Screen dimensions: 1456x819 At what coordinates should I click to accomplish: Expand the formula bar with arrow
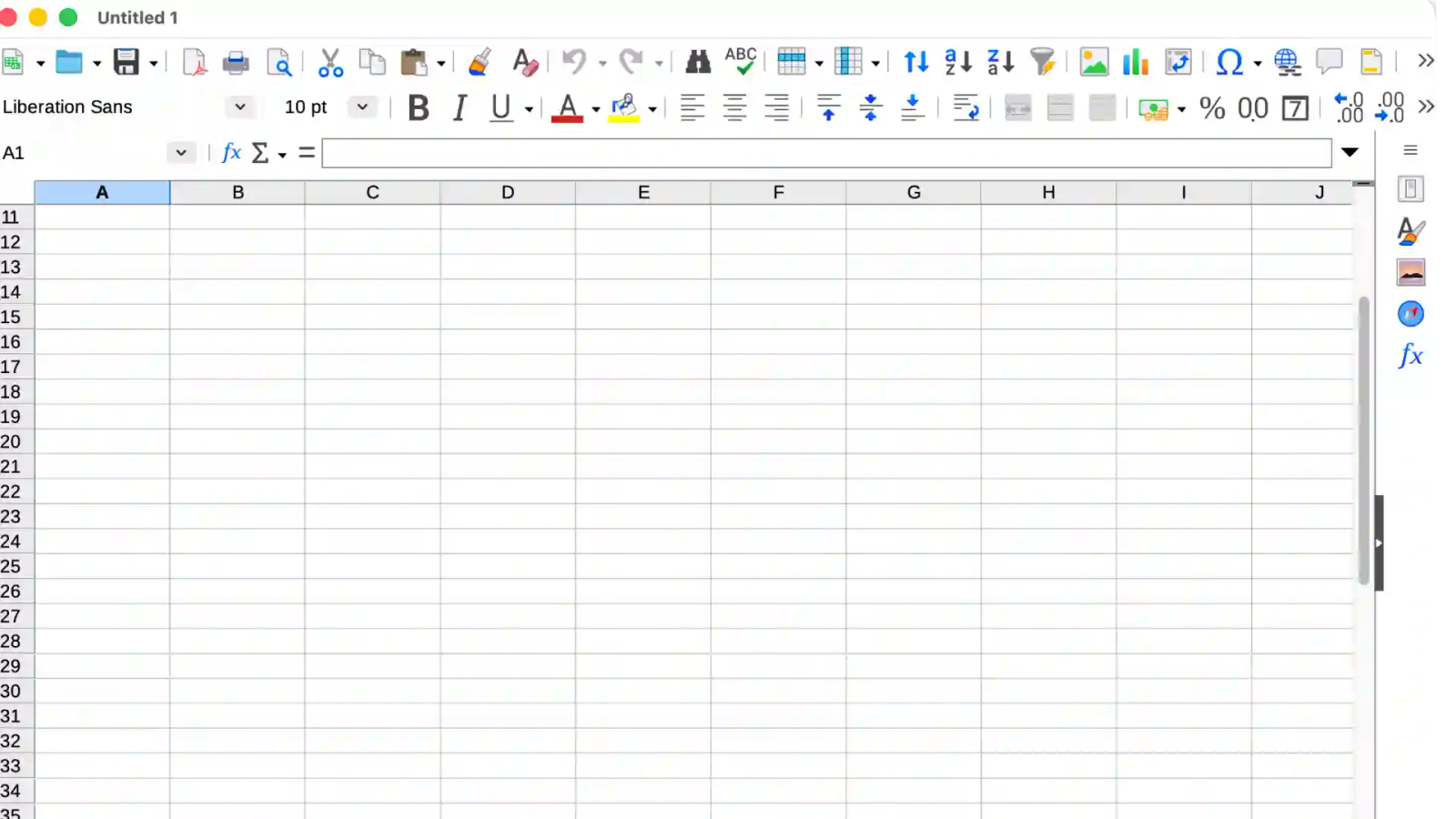[1350, 152]
